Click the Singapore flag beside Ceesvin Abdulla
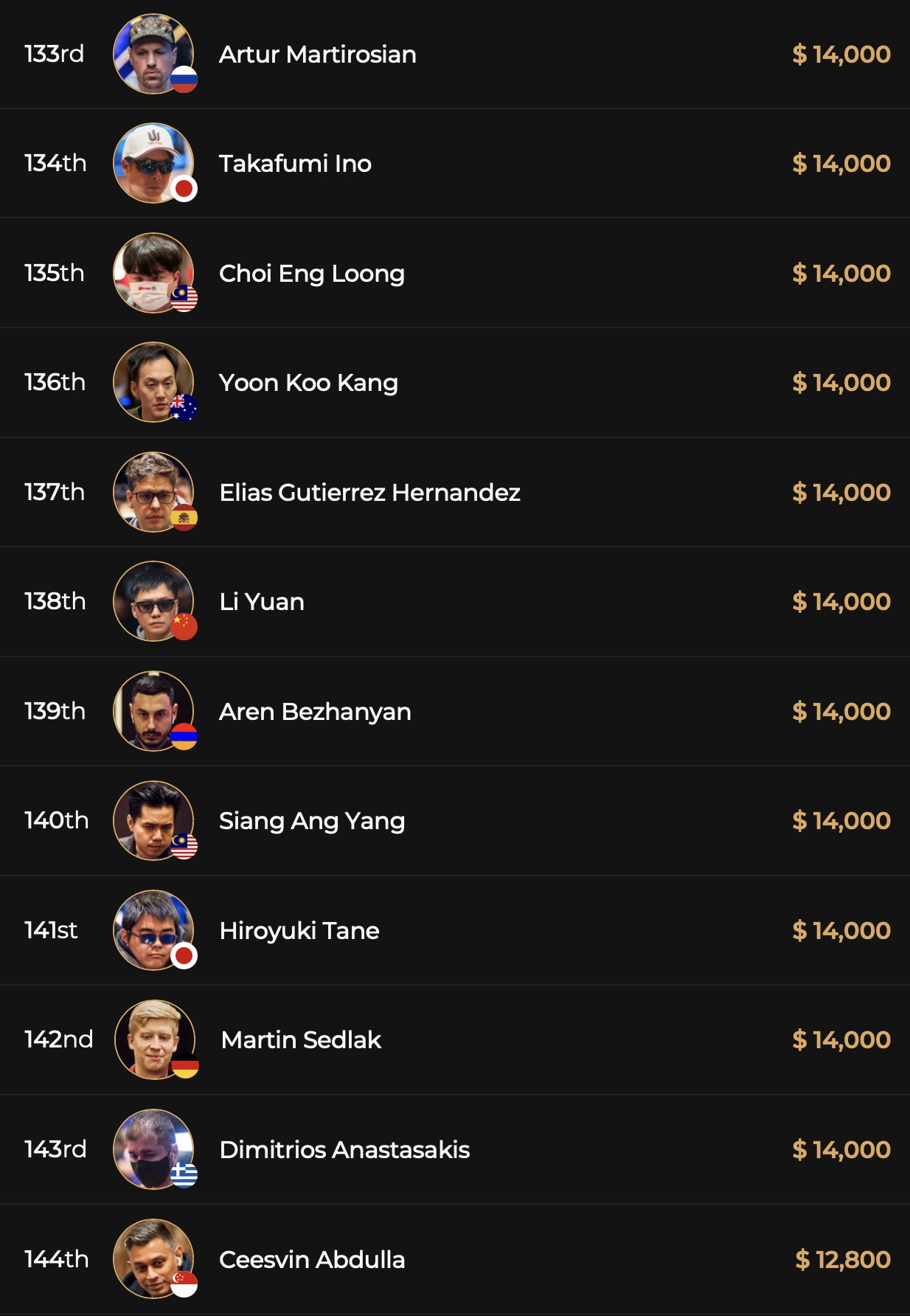Screen dimensions: 910x1316 [184, 1284]
